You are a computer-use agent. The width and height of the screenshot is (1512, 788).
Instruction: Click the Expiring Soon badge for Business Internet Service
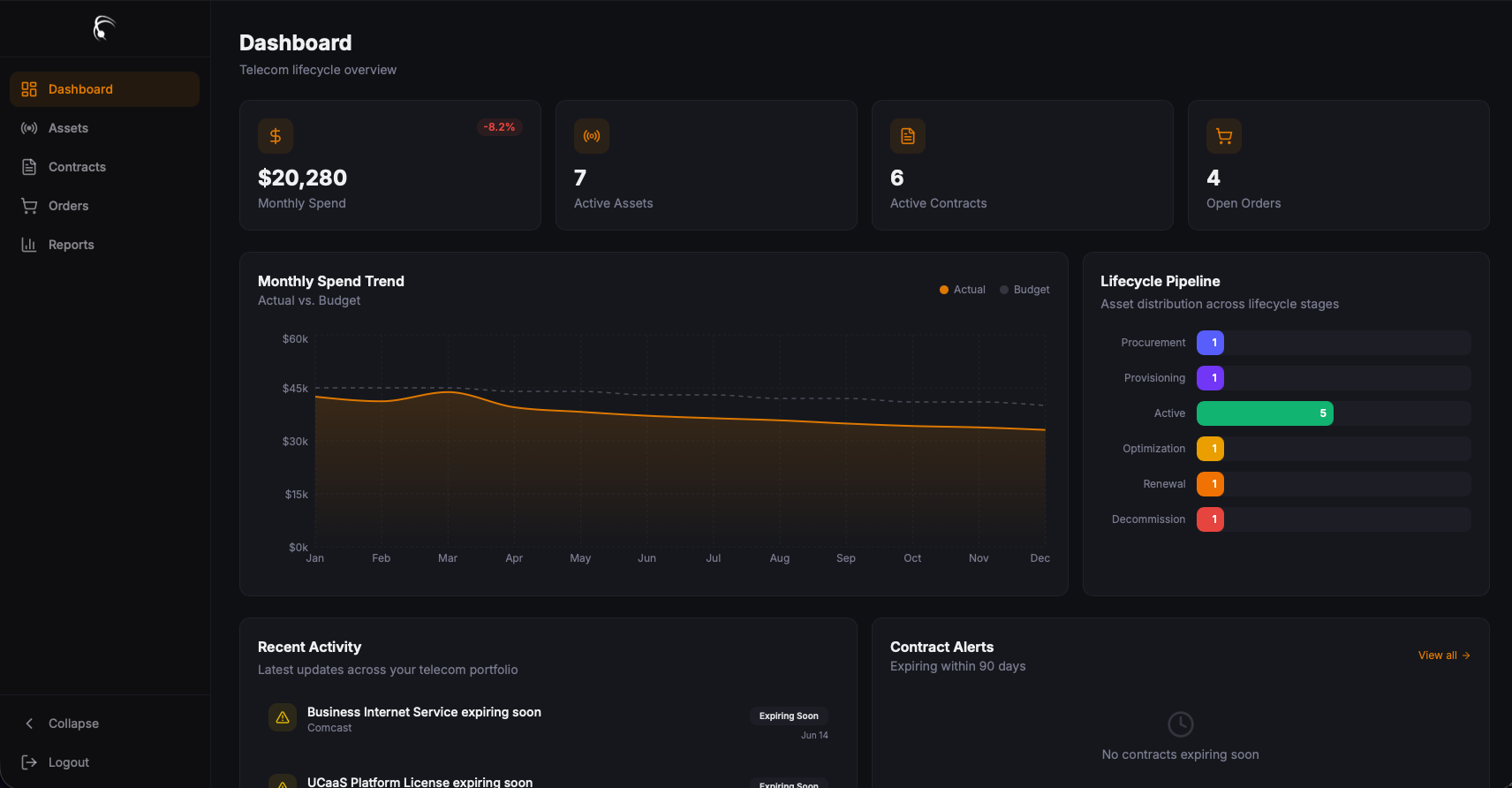pyautogui.click(x=789, y=716)
